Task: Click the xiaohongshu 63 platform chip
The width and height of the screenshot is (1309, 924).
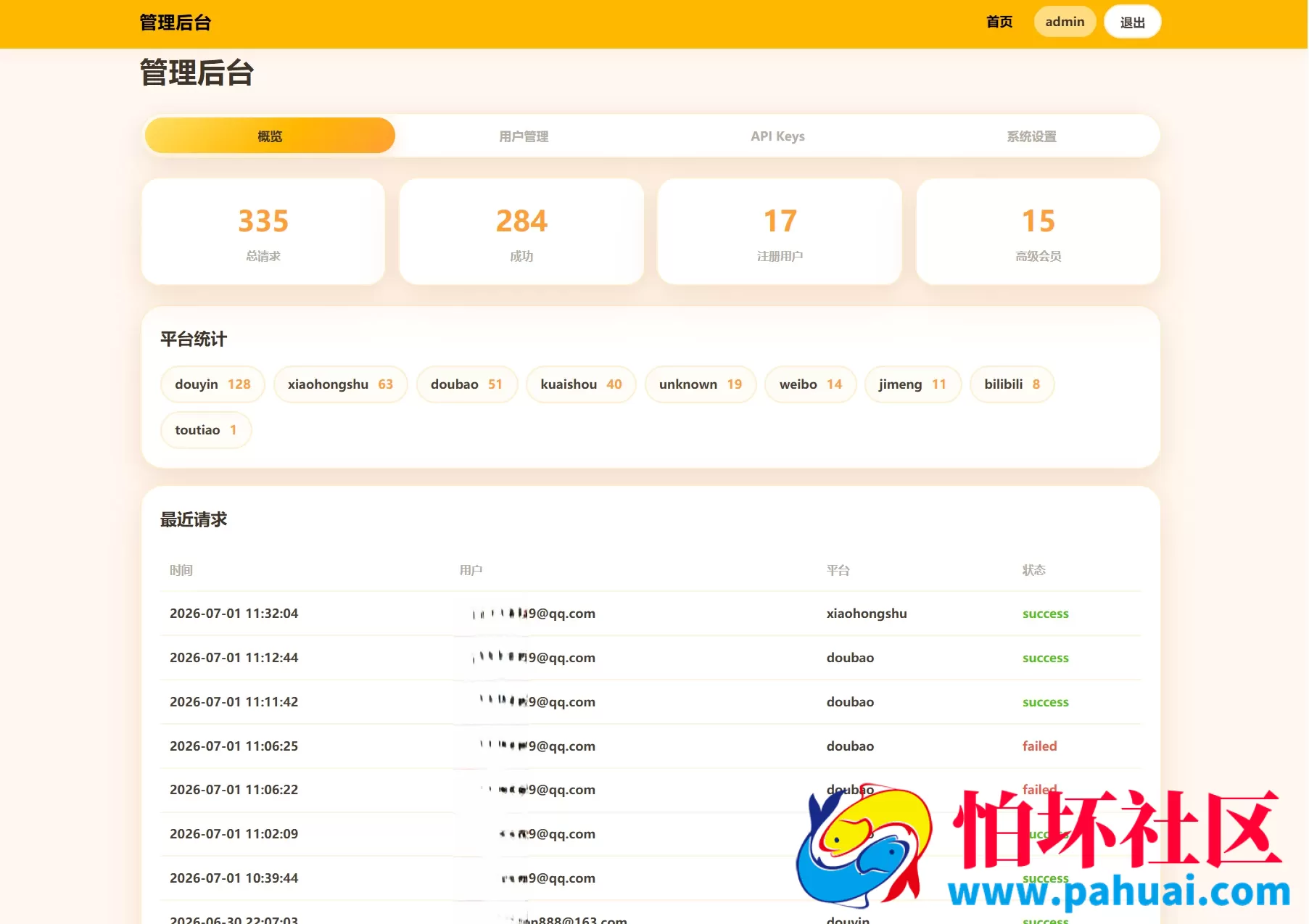Action: [340, 384]
